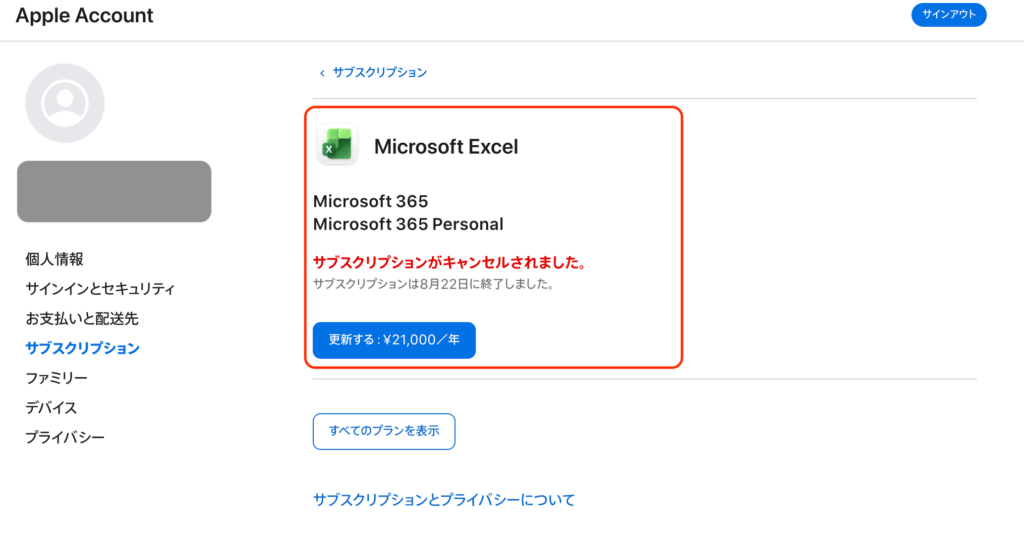Select サインインとセキュリティ in sidebar
Image resolution: width=1024 pixels, height=550 pixels.
(x=100, y=289)
